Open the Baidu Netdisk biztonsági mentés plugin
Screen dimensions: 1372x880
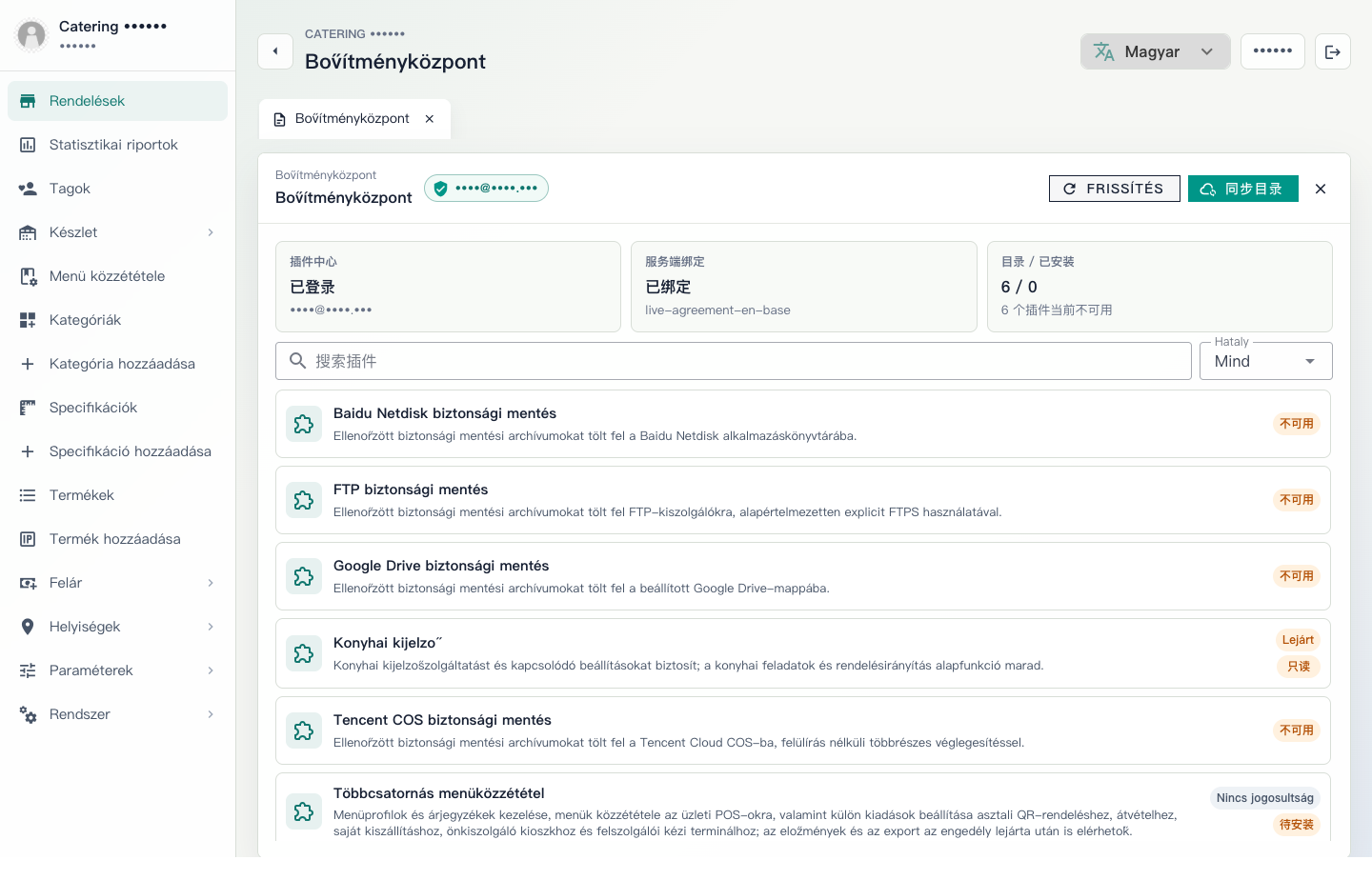tap(803, 424)
